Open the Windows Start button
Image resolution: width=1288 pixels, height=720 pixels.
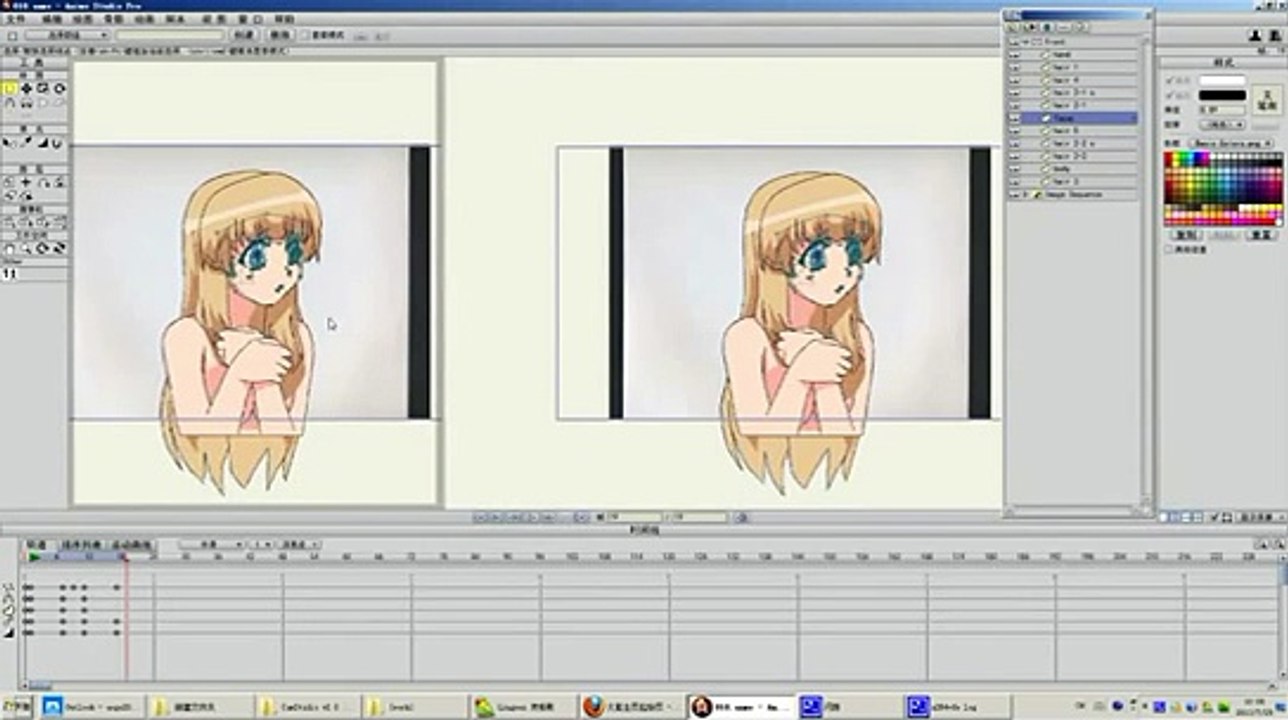click(16, 707)
